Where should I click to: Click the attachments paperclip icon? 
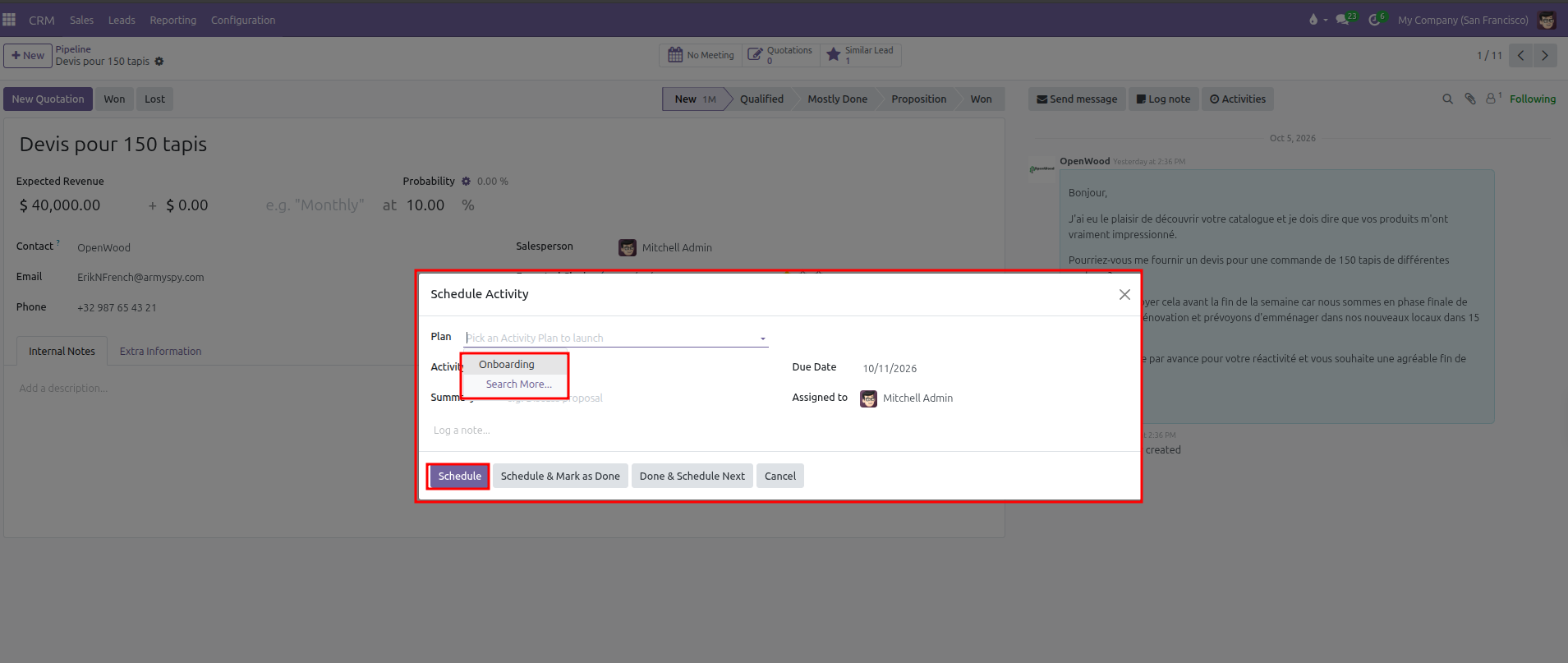pos(1469,99)
